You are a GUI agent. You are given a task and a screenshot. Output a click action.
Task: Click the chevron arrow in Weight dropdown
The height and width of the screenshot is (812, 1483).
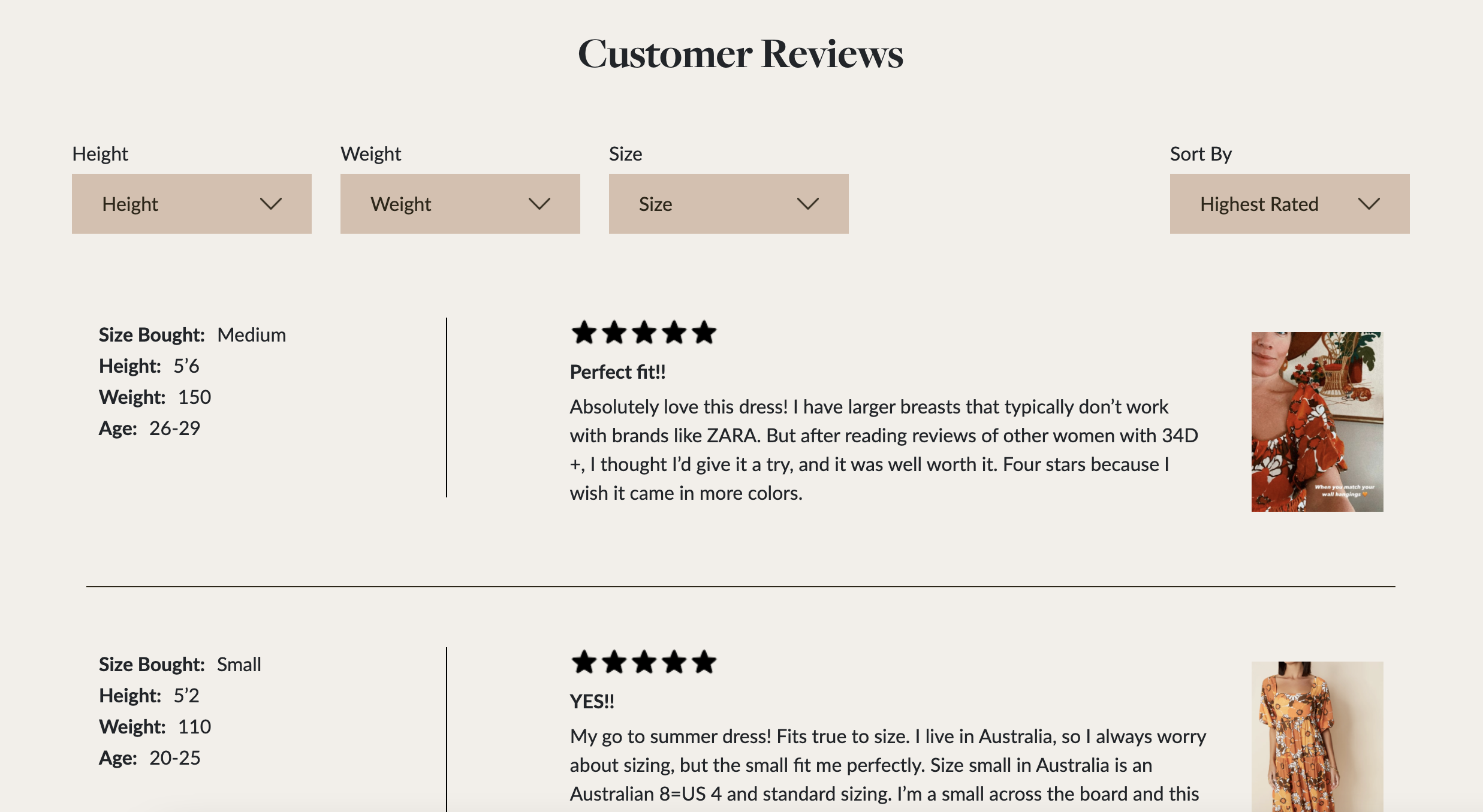[x=539, y=204]
